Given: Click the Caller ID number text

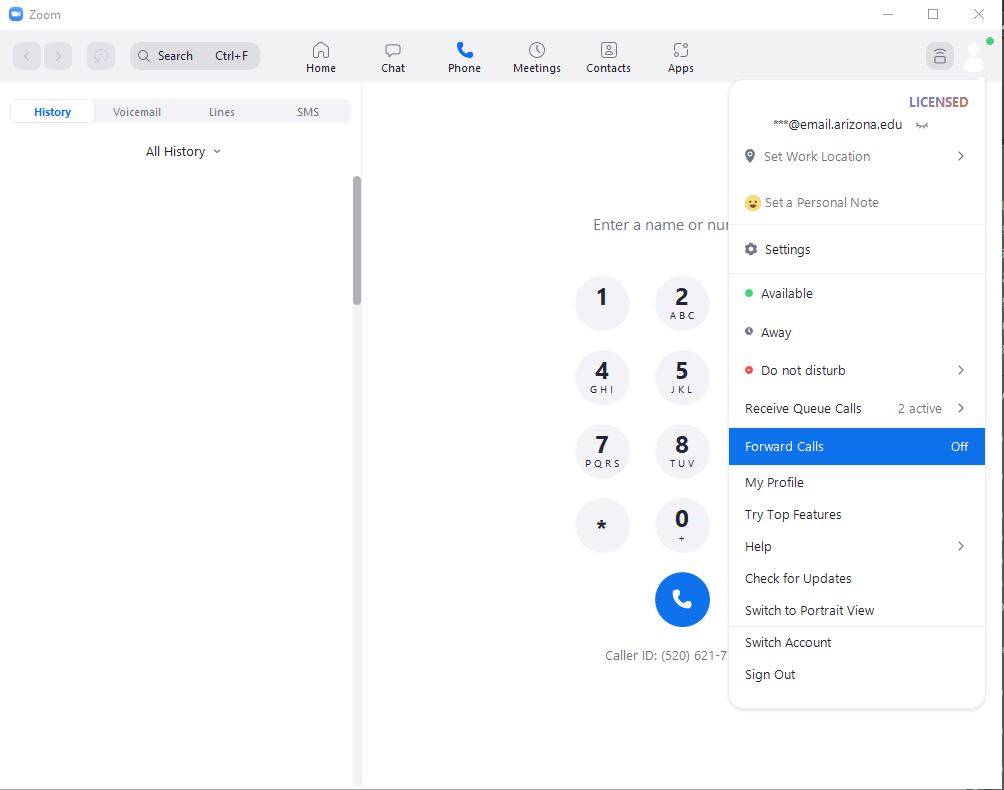Looking at the screenshot, I should (666, 656).
